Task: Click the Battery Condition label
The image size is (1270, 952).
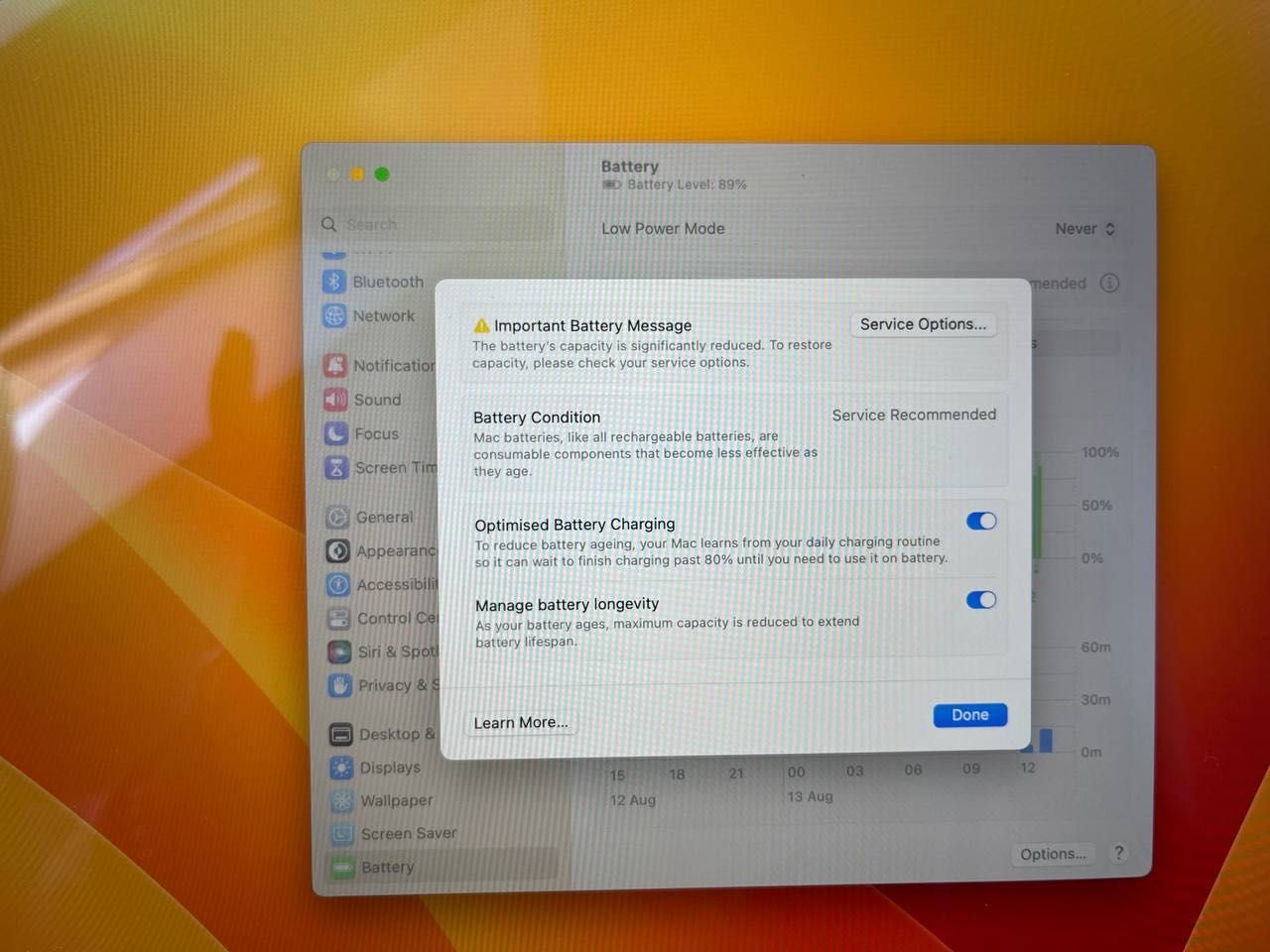Action: pyautogui.click(x=537, y=417)
